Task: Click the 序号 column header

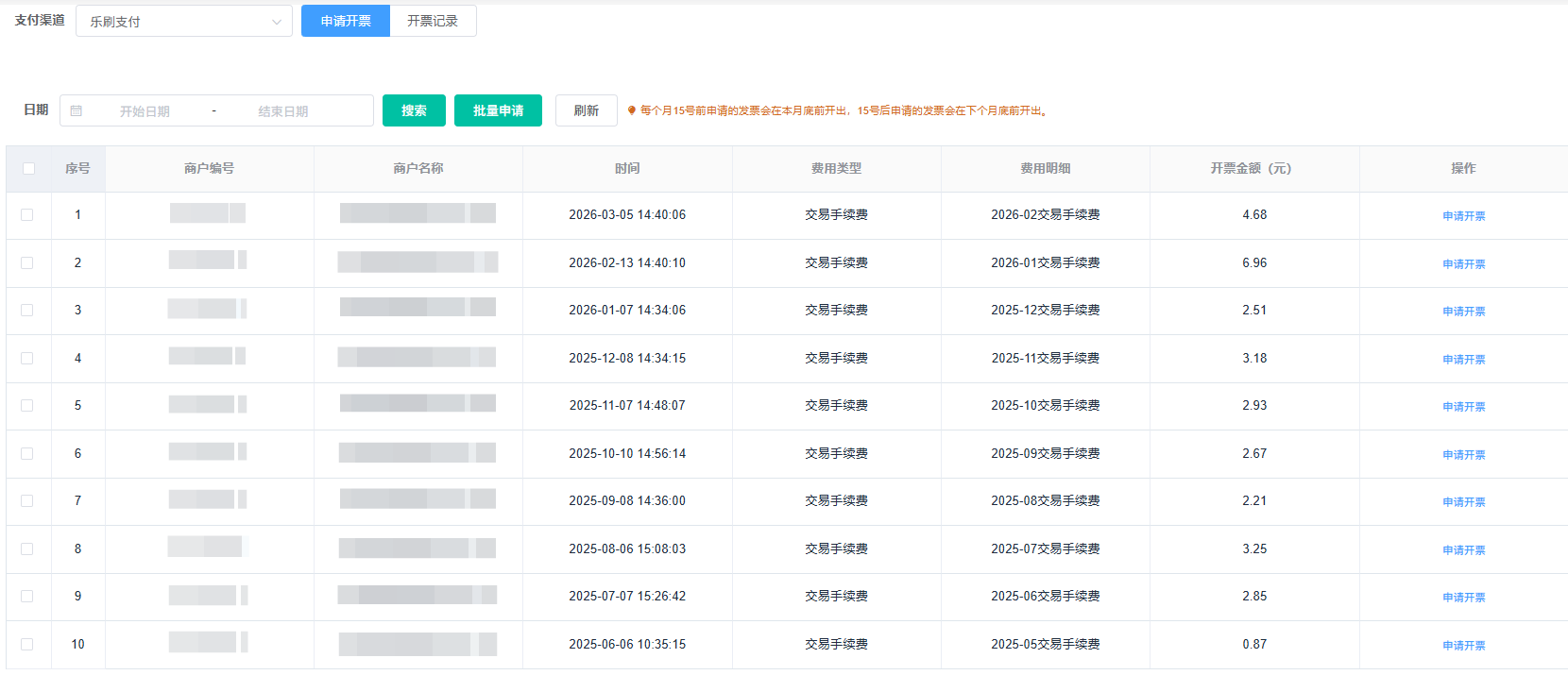Action: pos(77,168)
